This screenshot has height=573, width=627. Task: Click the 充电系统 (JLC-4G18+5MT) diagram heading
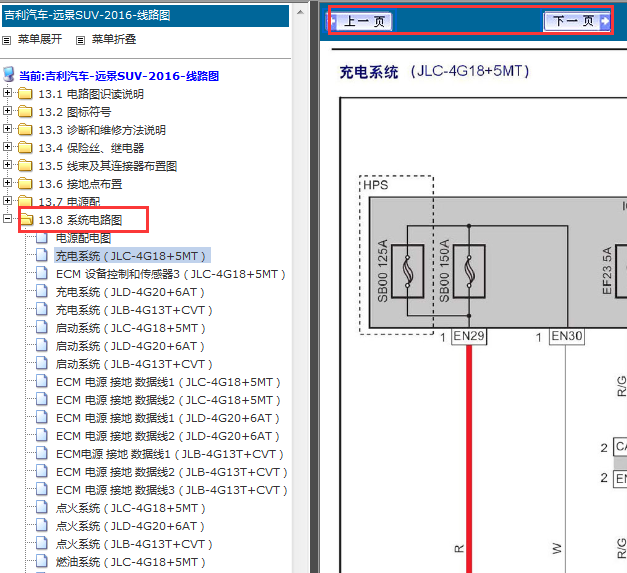point(434,72)
